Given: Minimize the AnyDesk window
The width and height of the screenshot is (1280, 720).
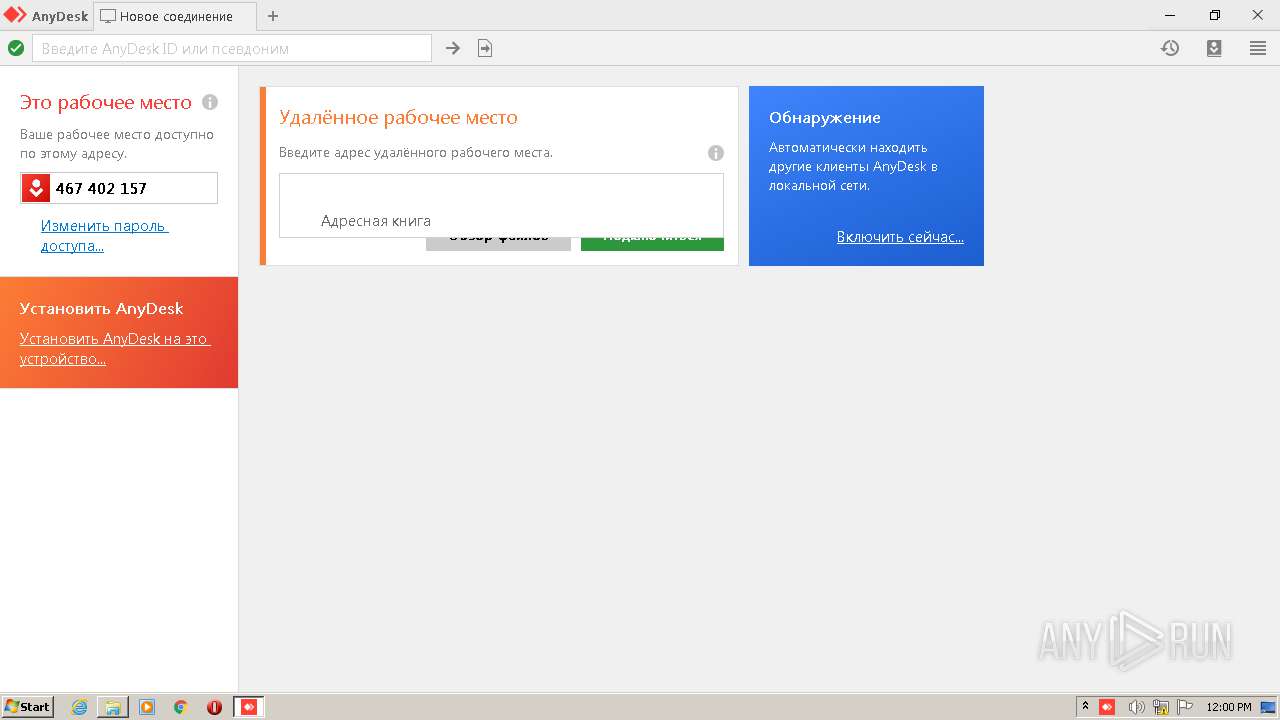Looking at the screenshot, I should tap(1170, 15).
